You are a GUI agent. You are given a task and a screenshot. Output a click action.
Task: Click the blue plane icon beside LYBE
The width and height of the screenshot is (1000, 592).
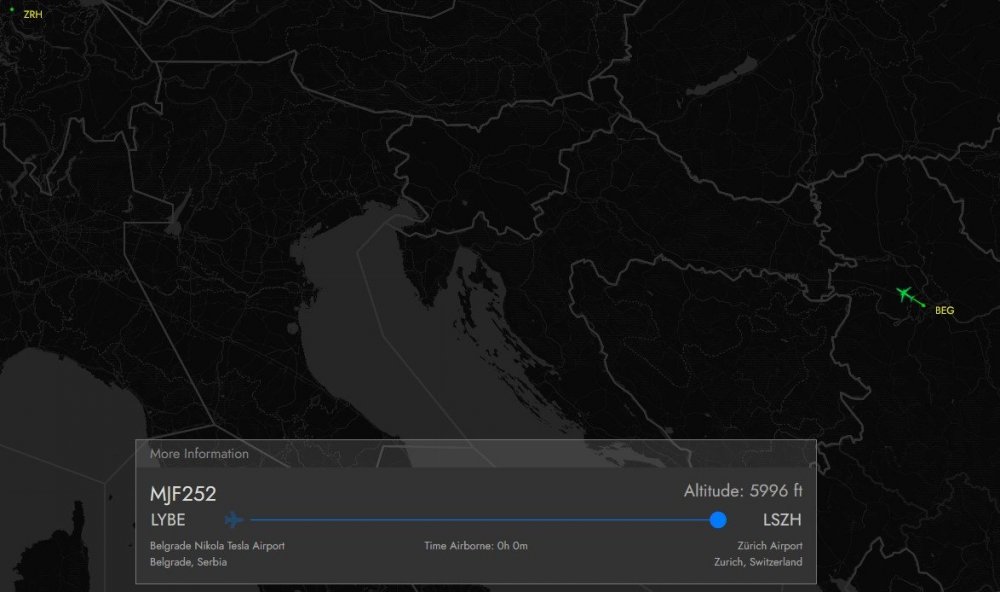[234, 520]
